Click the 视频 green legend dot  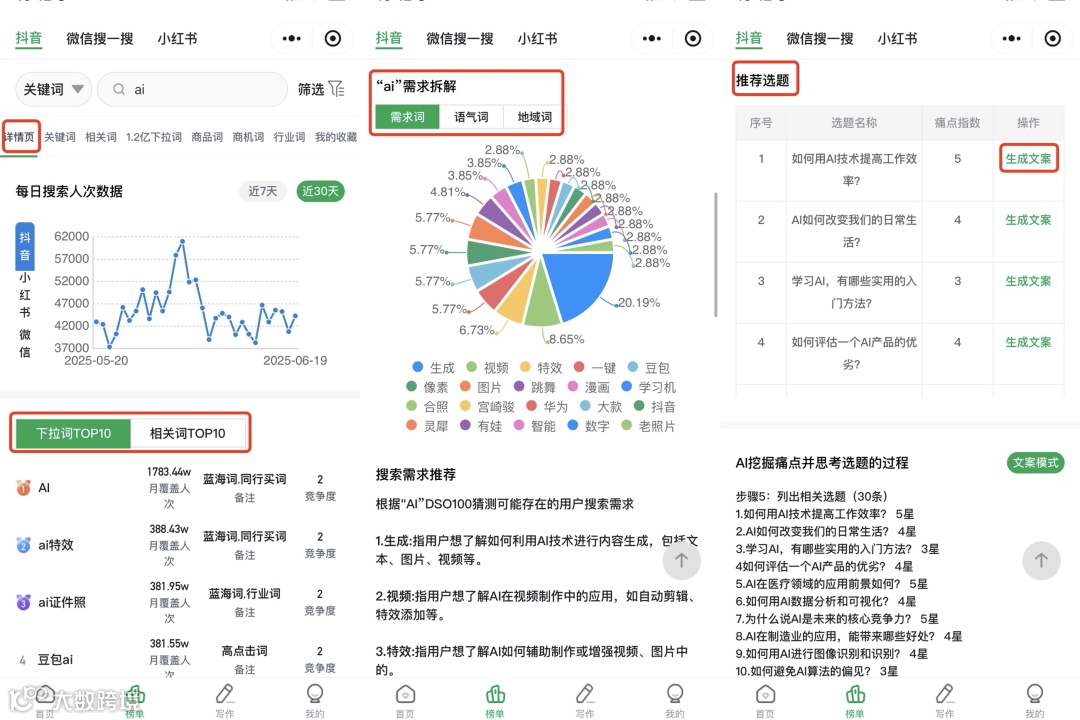[x=471, y=367]
